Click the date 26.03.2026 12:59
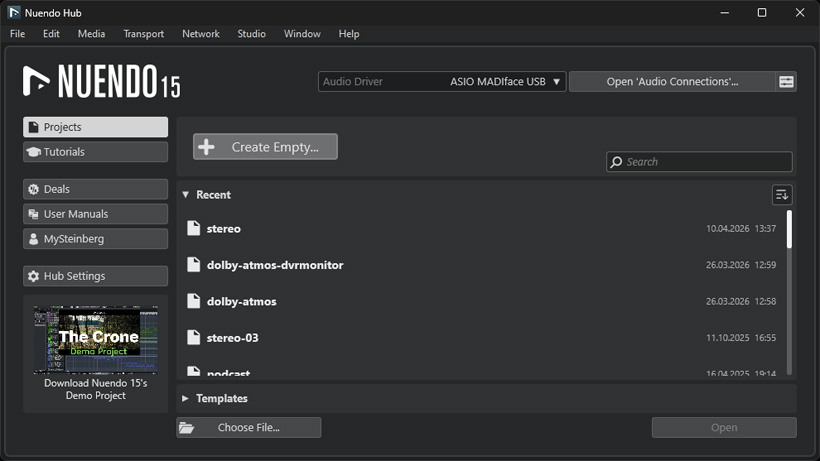820x461 pixels. click(741, 265)
